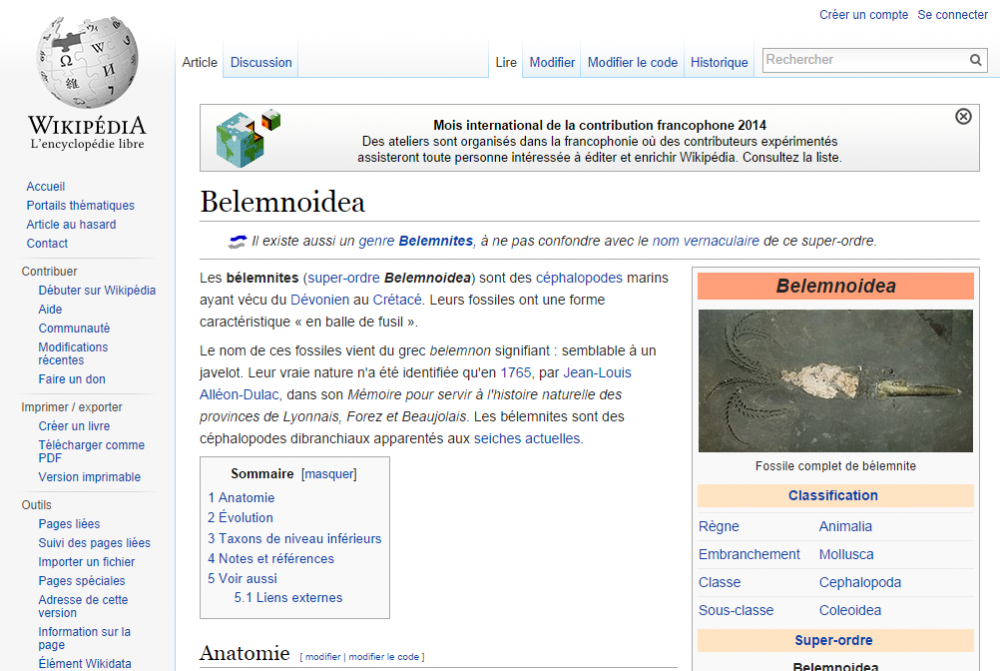Jump to 5.1 Liens externes
This screenshot has height=671, width=1000.
pyautogui.click(x=288, y=598)
